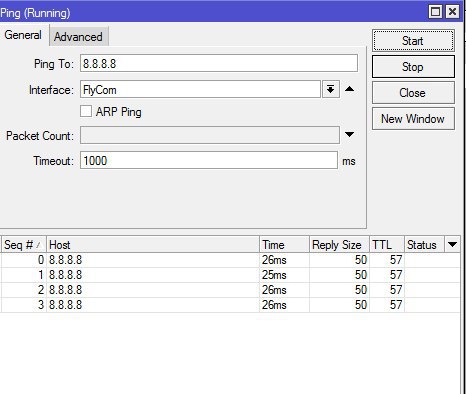Sort results by Time column
Viewport: 466px width, 394px height.
[x=284, y=245]
